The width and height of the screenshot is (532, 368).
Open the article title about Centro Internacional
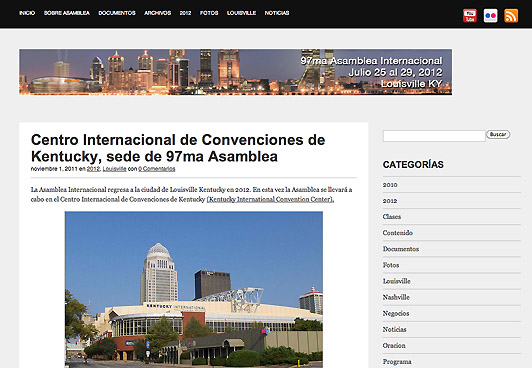[178, 148]
